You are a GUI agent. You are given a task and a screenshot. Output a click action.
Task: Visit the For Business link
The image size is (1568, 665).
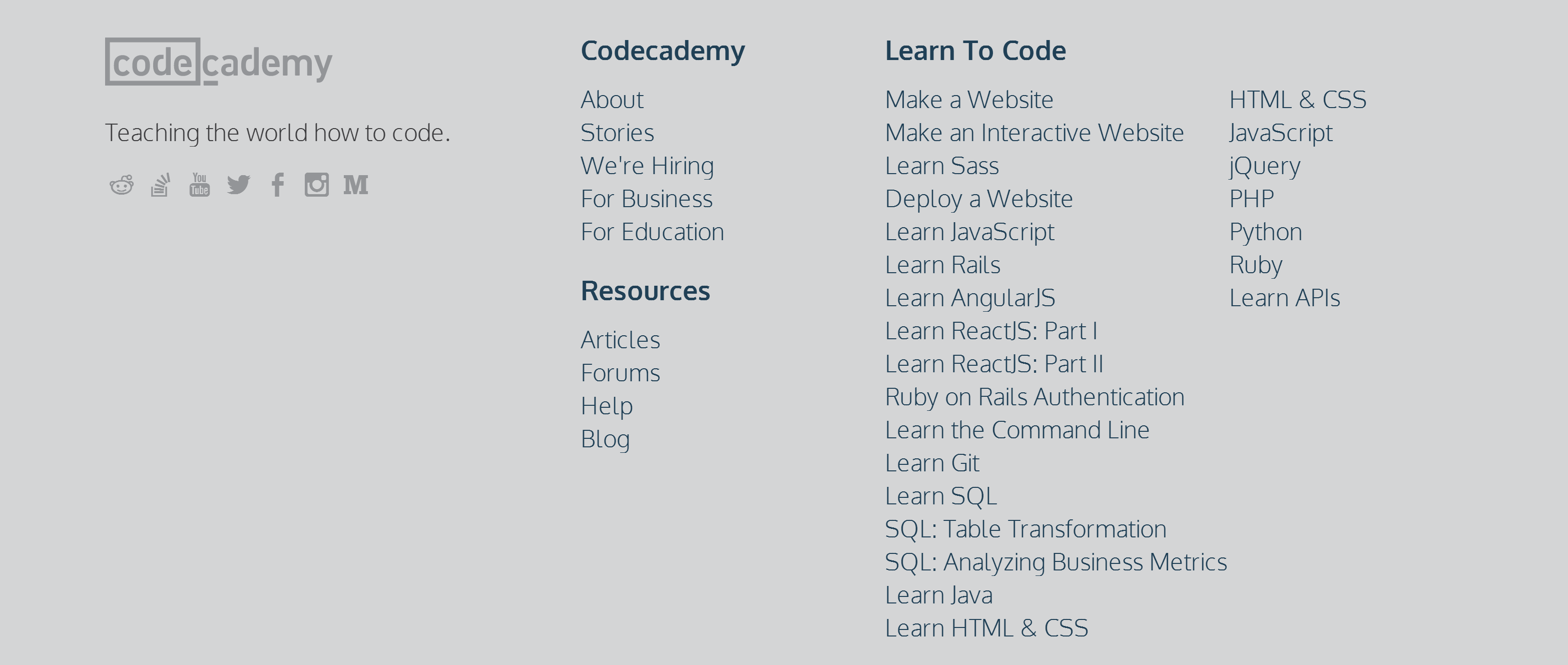coord(647,199)
